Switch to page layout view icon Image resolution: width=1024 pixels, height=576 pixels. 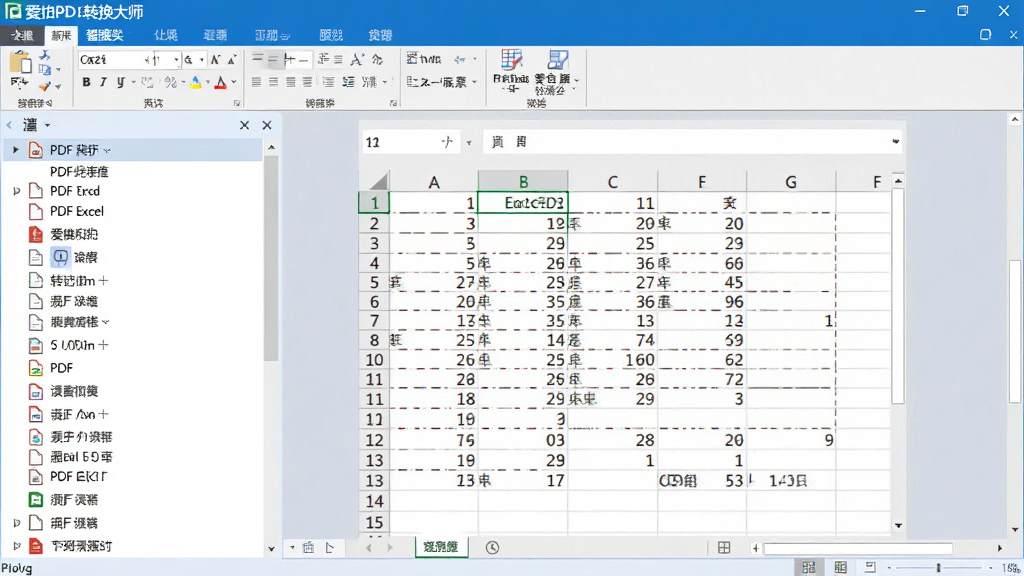(x=840, y=567)
